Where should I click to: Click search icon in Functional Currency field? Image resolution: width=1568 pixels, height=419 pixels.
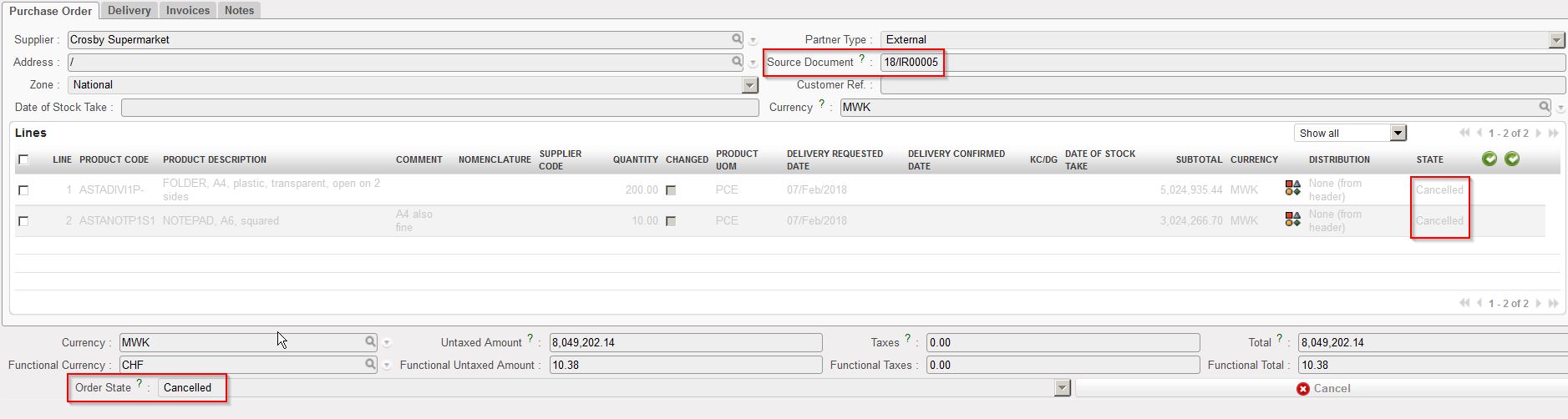coord(370,365)
